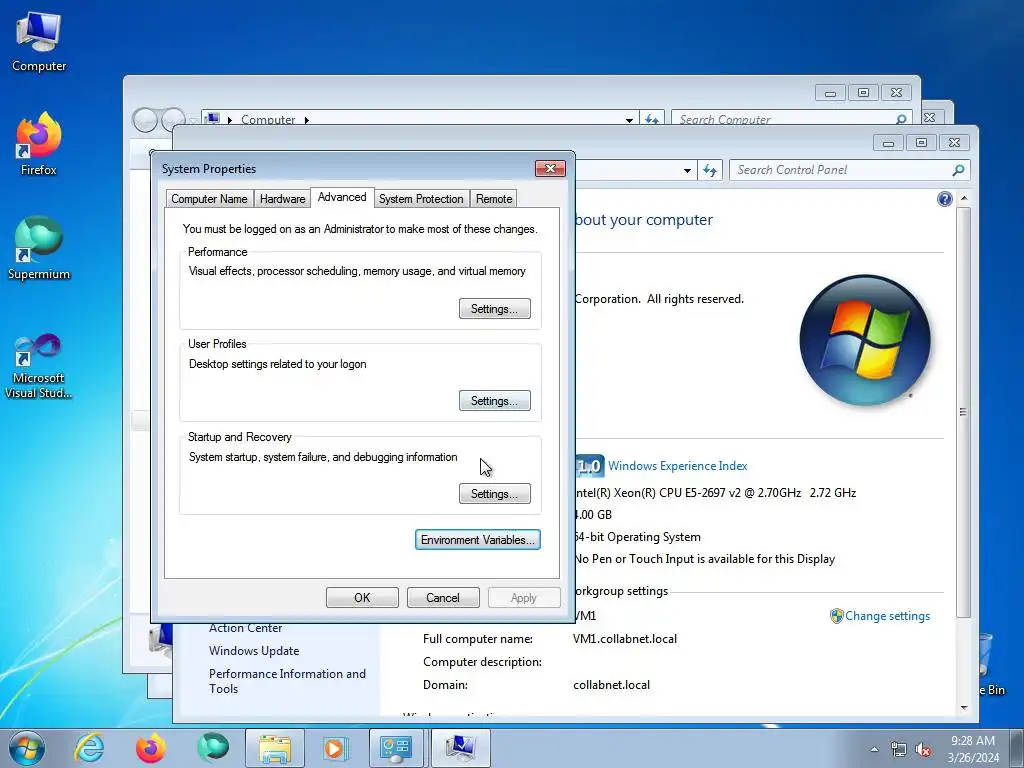
Task: Open the Supermium desktop shortcut
Action: (x=39, y=249)
